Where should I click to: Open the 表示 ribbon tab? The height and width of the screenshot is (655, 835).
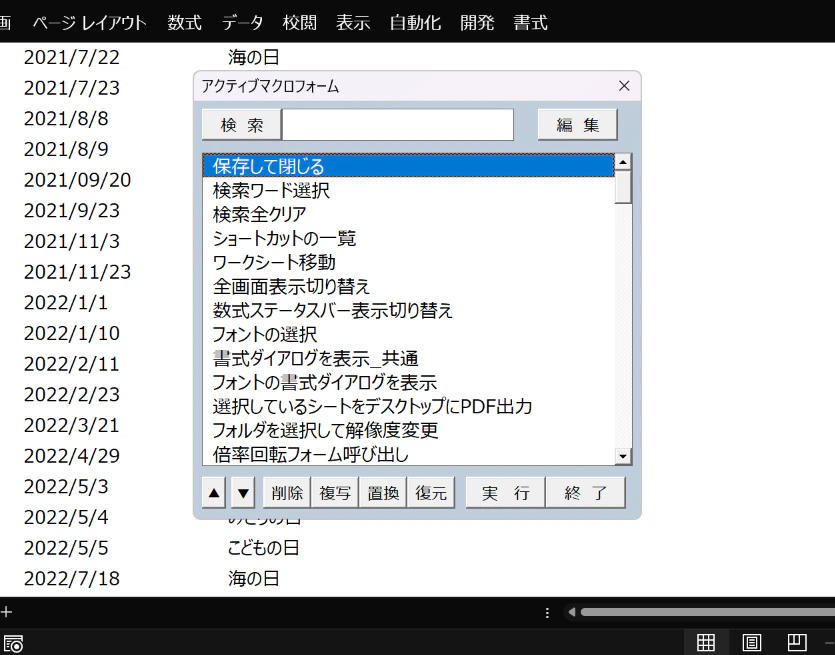click(x=353, y=23)
